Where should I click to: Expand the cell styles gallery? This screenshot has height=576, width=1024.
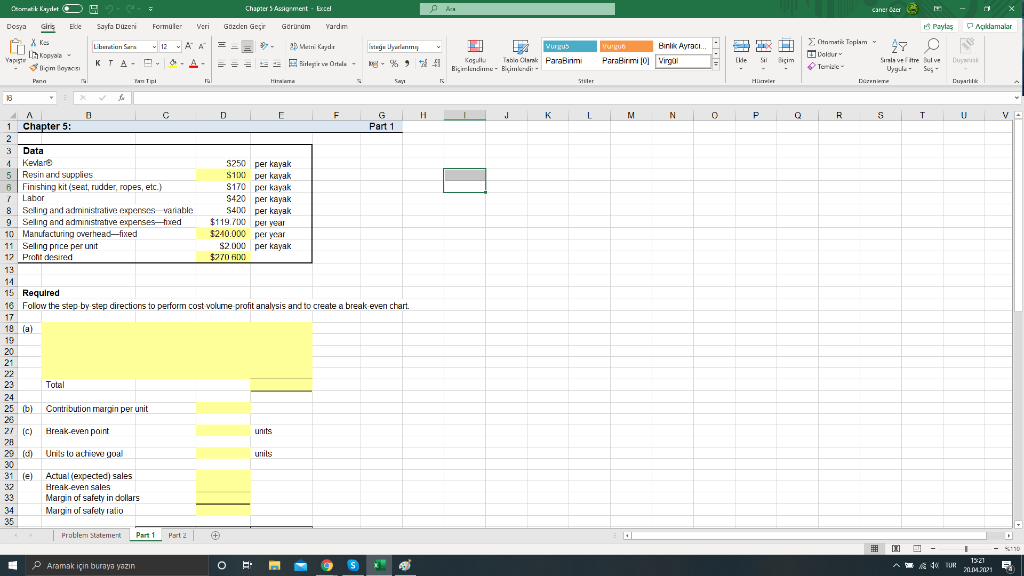[716, 65]
